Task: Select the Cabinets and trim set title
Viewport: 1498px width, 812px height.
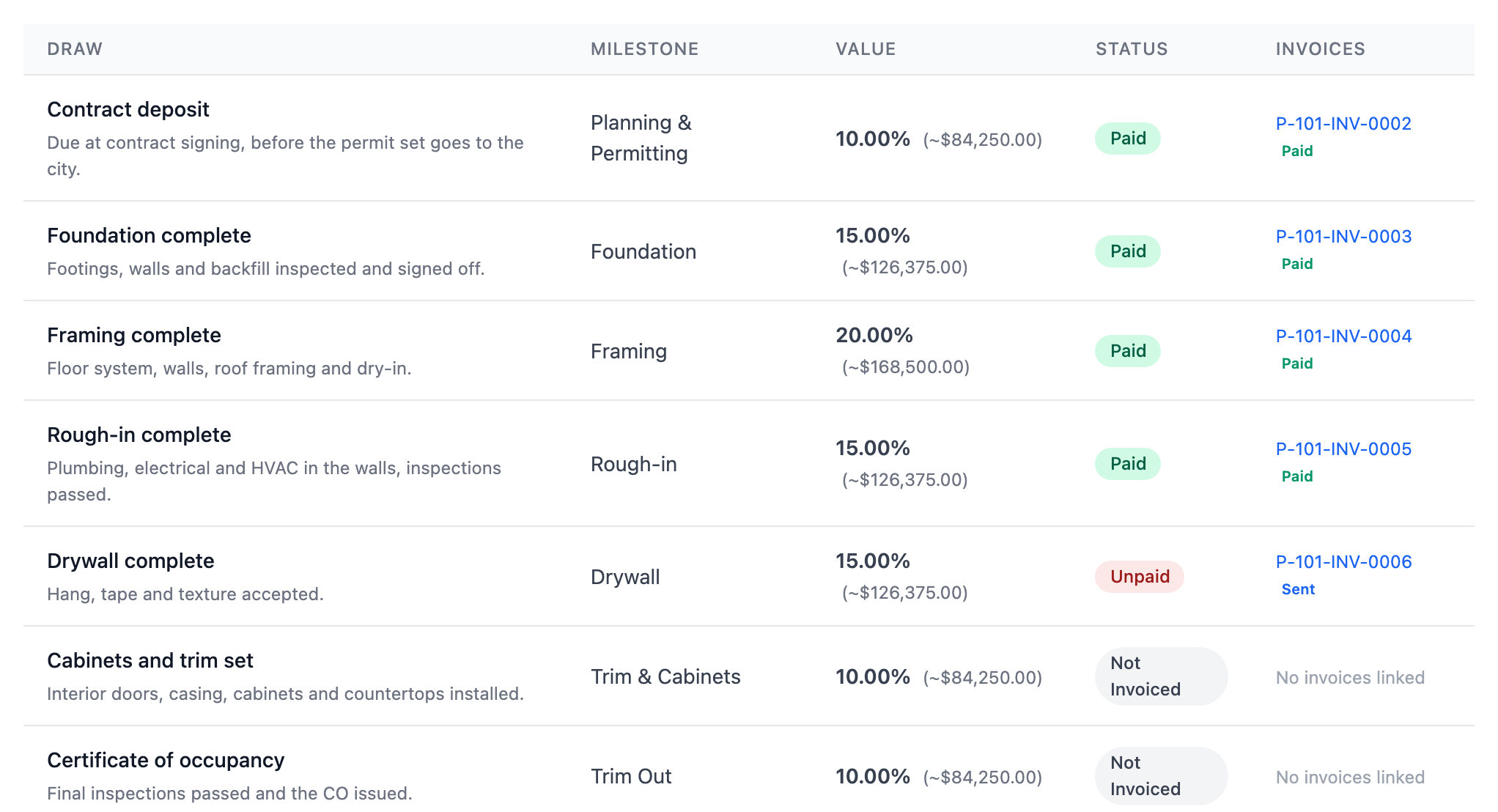Action: (150, 660)
